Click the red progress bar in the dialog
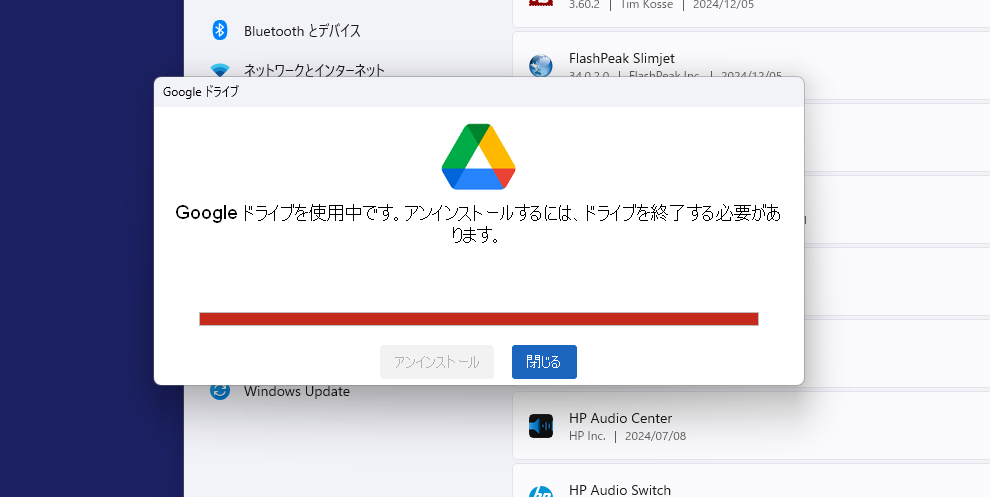 pos(478,319)
